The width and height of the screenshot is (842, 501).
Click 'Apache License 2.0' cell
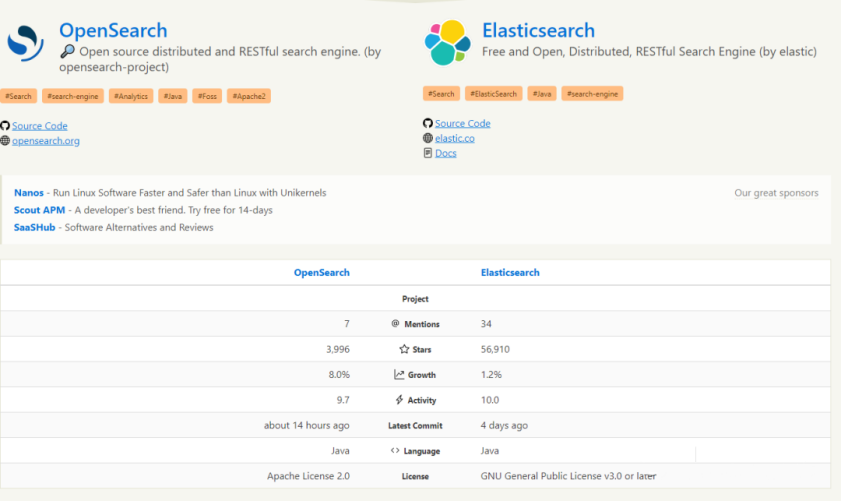coord(308,476)
